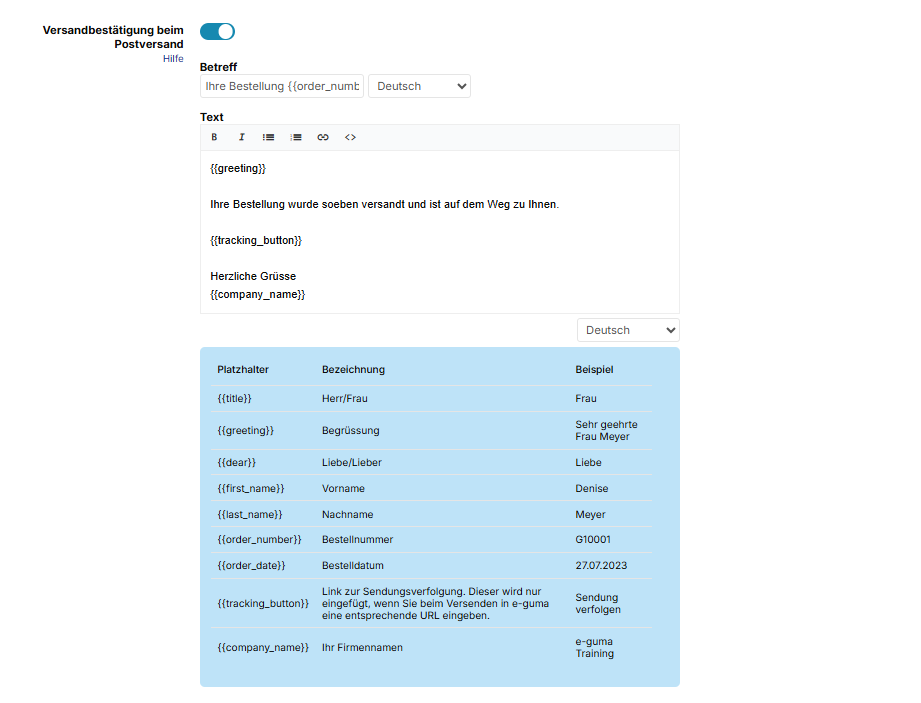Click the {{tracking_button}} line in the editor

pyautogui.click(x=256, y=240)
